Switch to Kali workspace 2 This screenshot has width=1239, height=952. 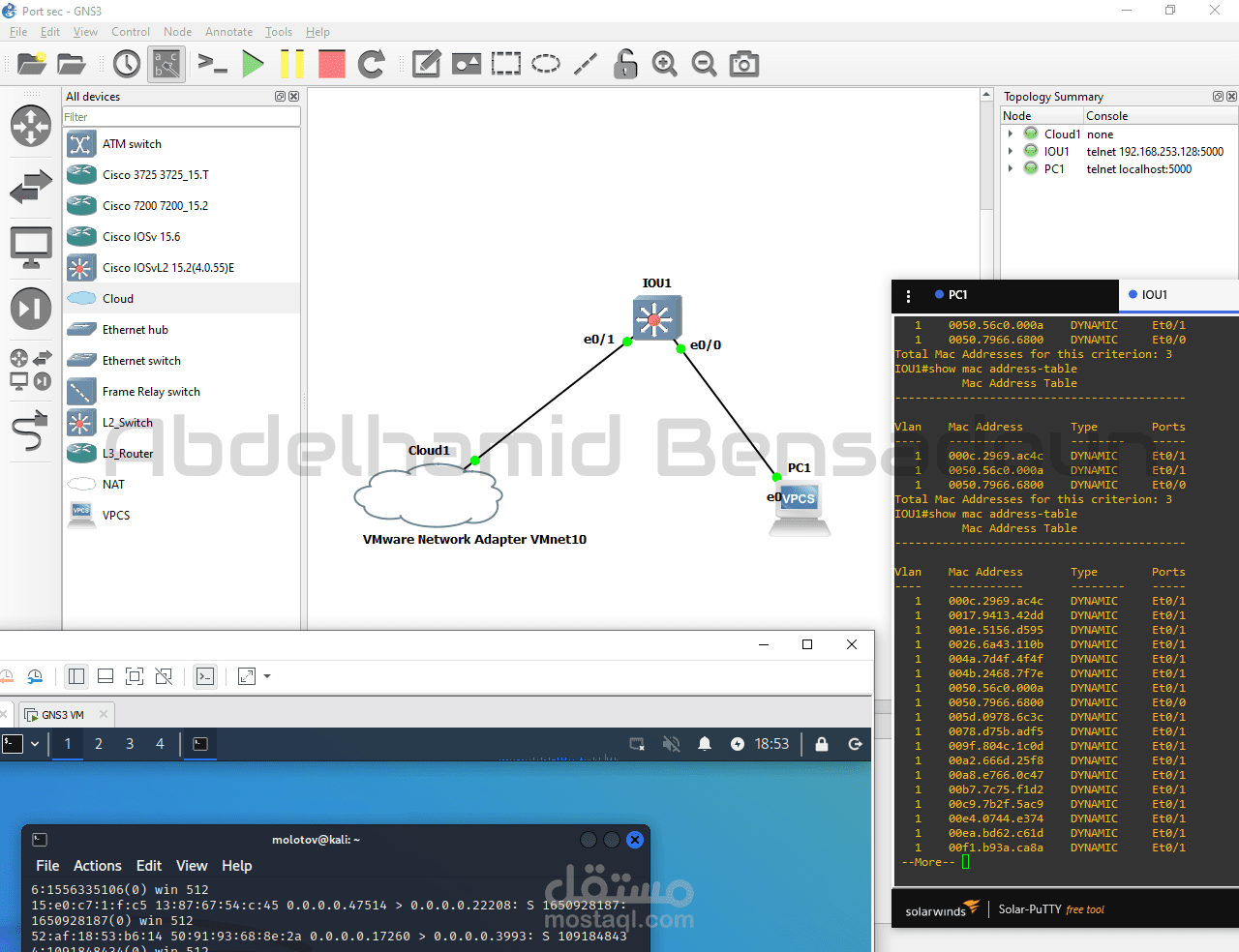(99, 744)
